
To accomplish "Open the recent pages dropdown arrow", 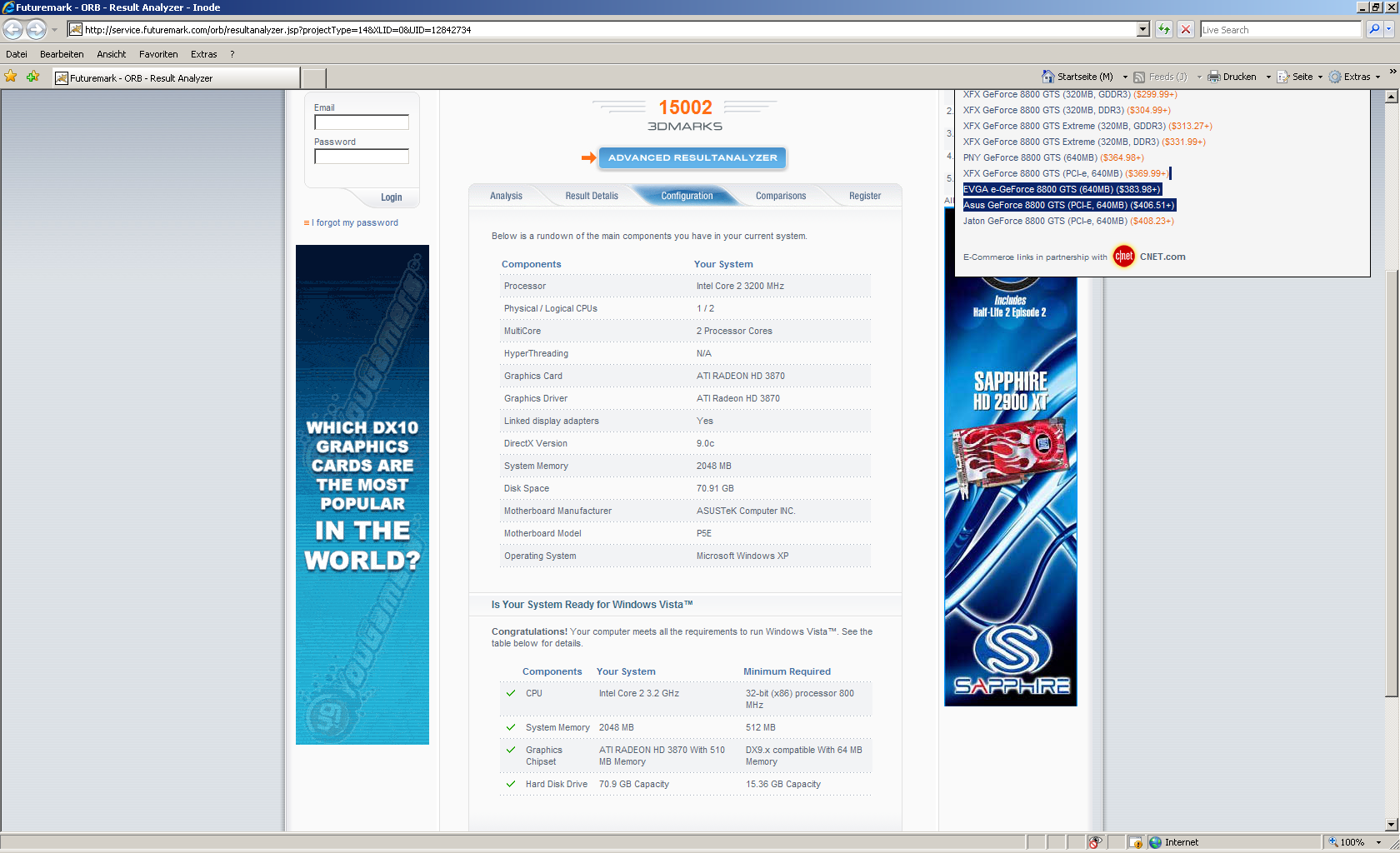I will (x=55, y=30).
